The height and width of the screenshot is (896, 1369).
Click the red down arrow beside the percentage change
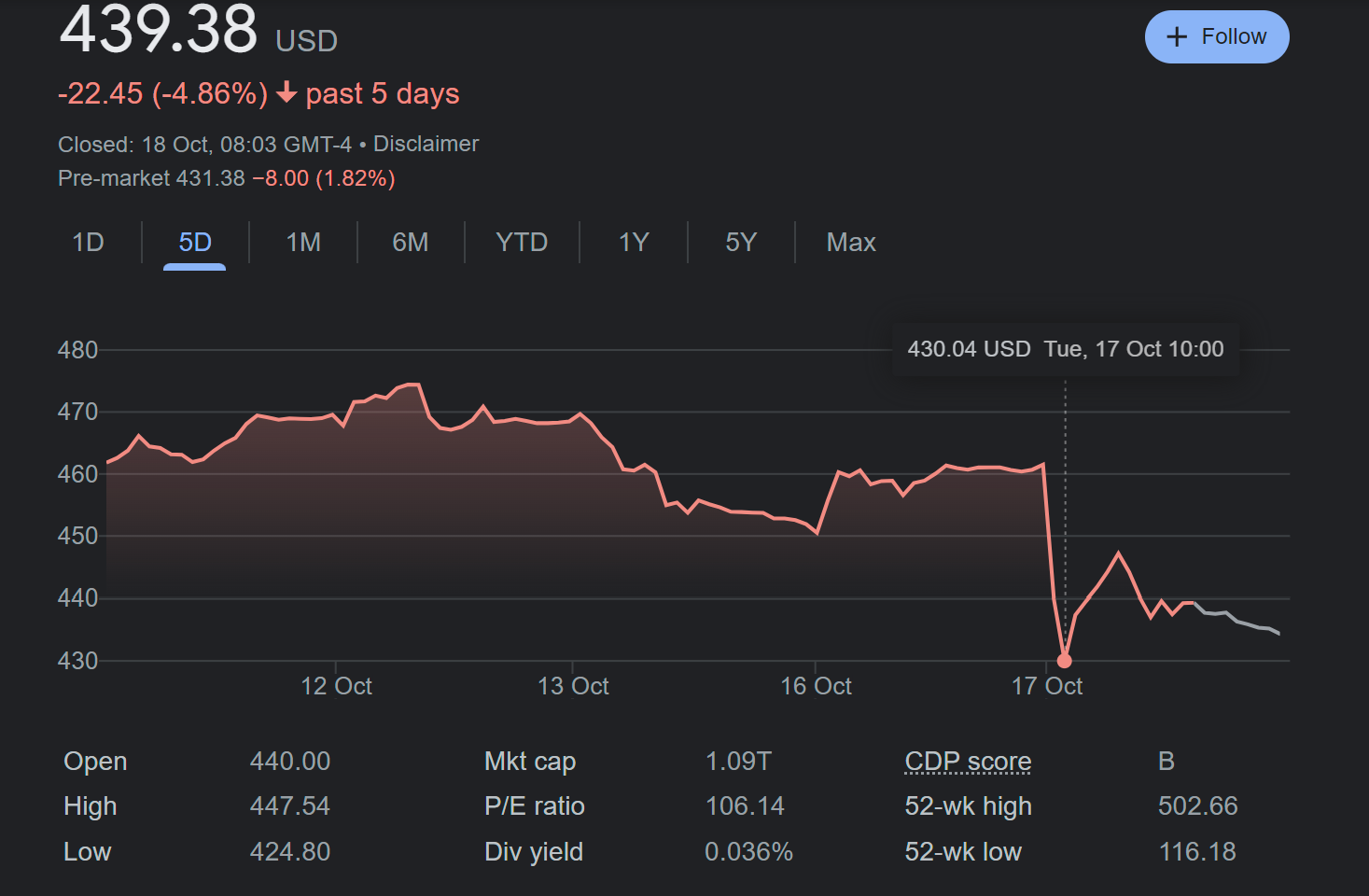pyautogui.click(x=287, y=92)
